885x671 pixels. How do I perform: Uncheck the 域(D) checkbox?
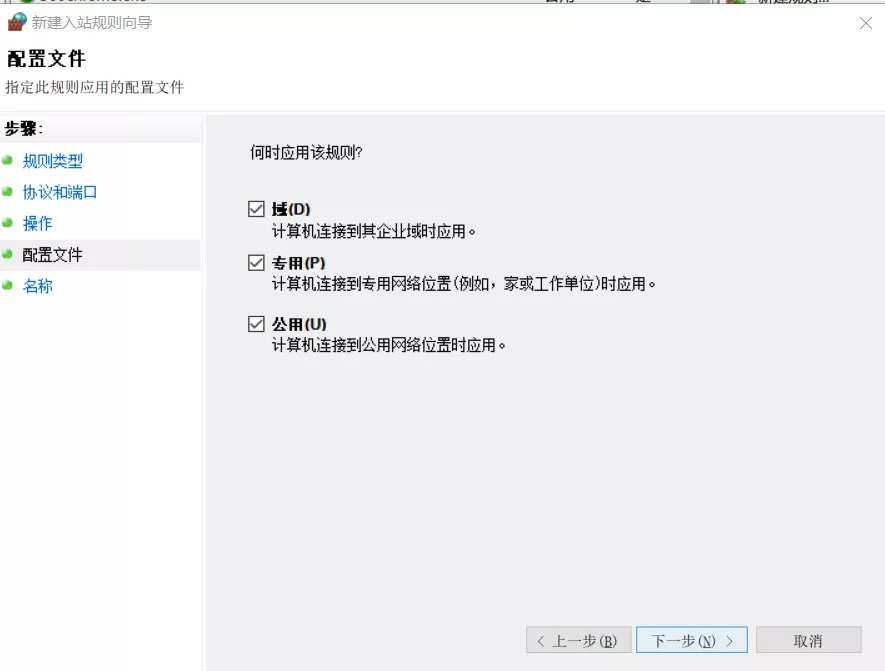pos(257,209)
